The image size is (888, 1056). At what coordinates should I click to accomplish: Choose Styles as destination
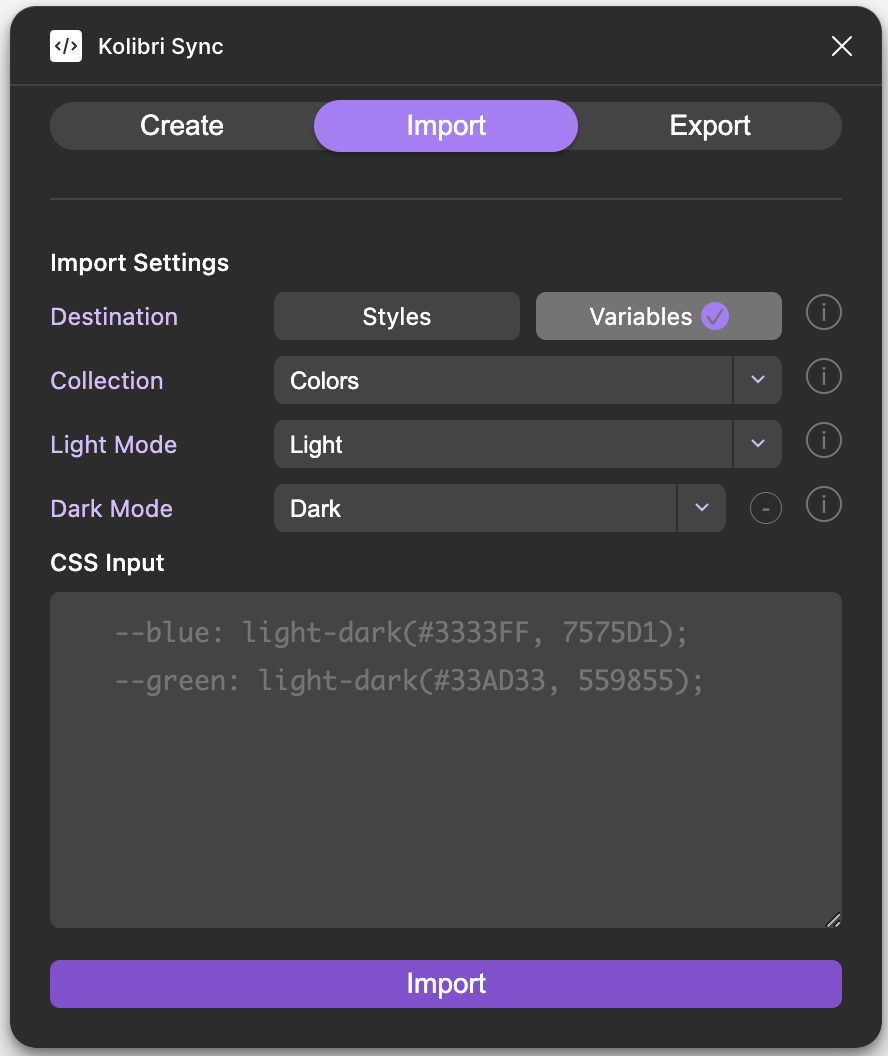397,317
